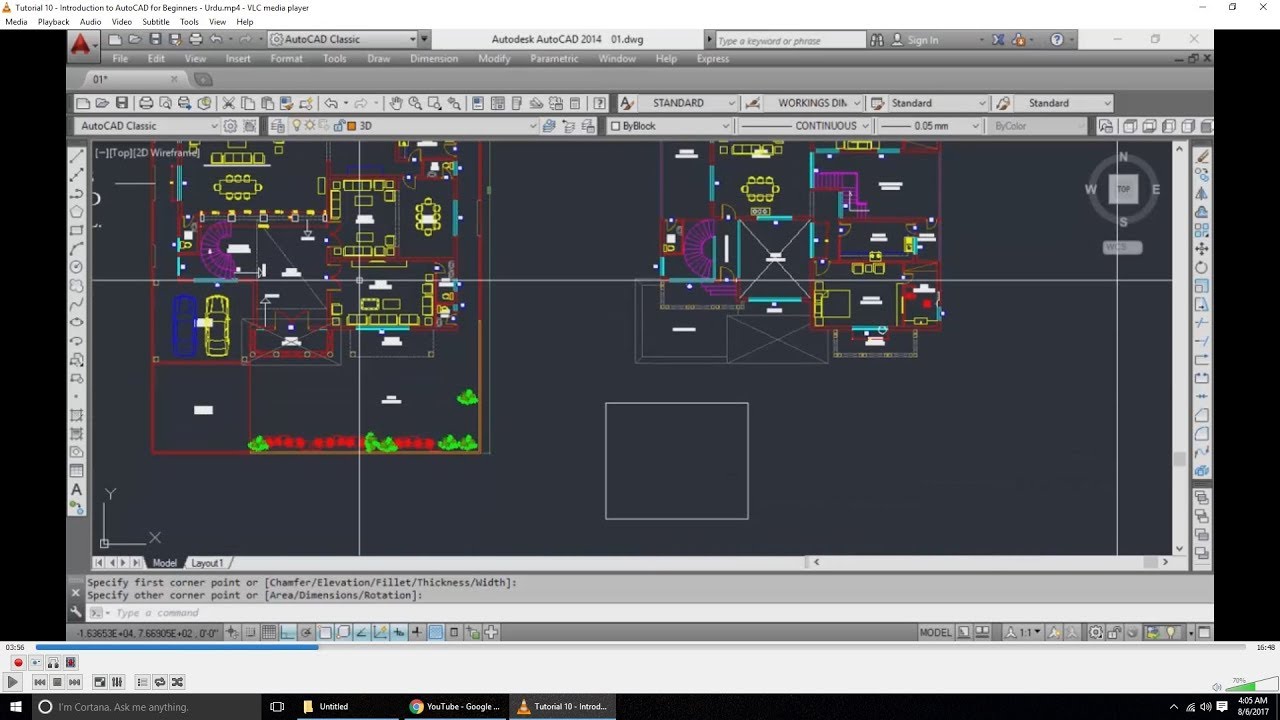
Task: Click the Undo arrow icon
Action: [331, 103]
